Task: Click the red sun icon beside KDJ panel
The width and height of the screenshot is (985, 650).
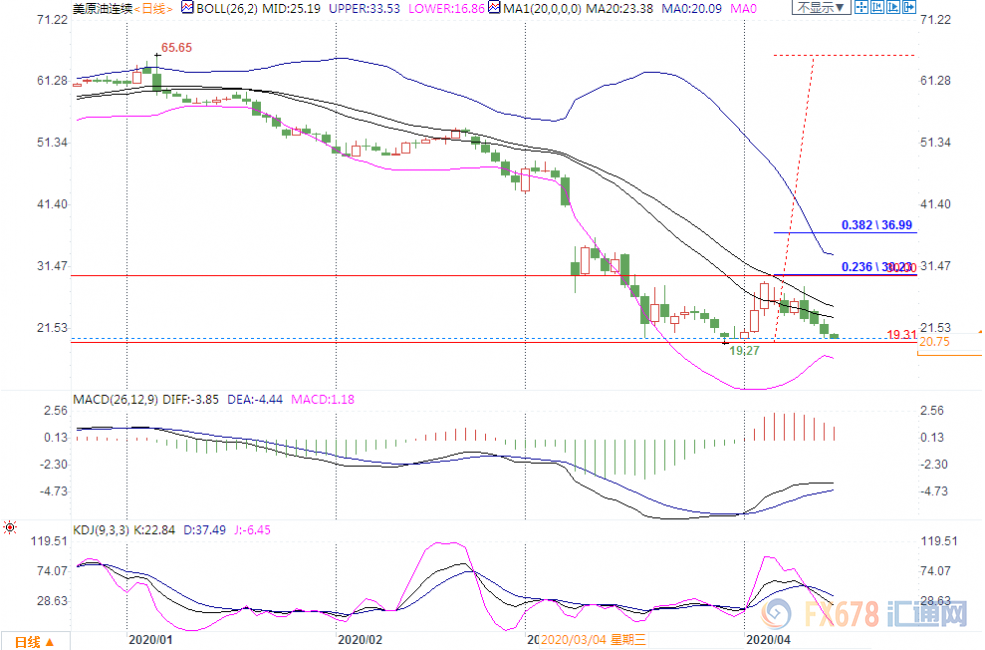Action: pyautogui.click(x=10, y=526)
